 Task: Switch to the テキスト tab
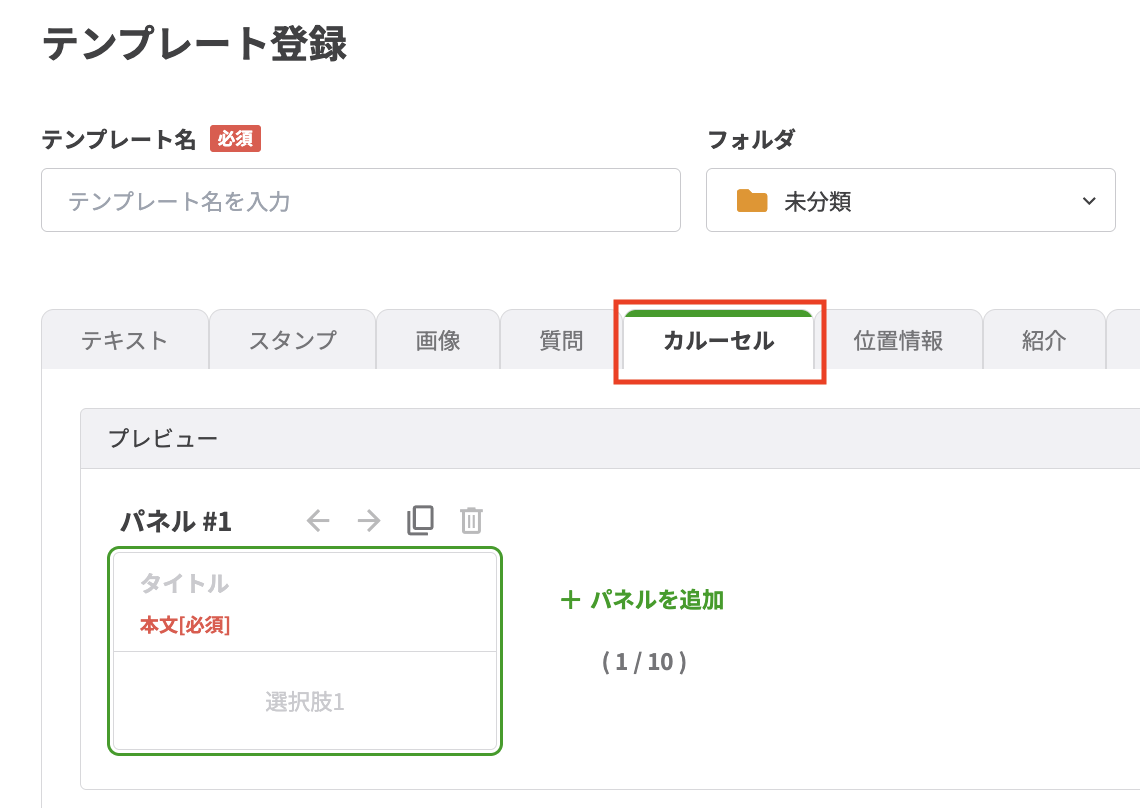click(125, 340)
